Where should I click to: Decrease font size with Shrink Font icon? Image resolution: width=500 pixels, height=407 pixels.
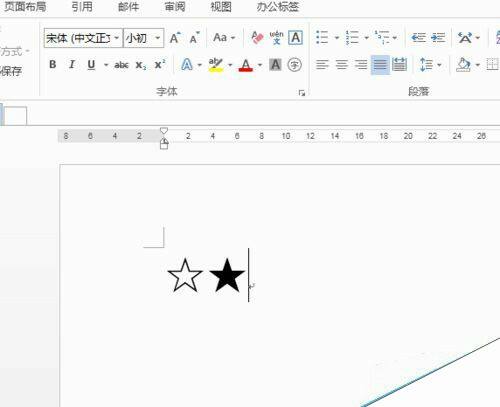pos(194,38)
